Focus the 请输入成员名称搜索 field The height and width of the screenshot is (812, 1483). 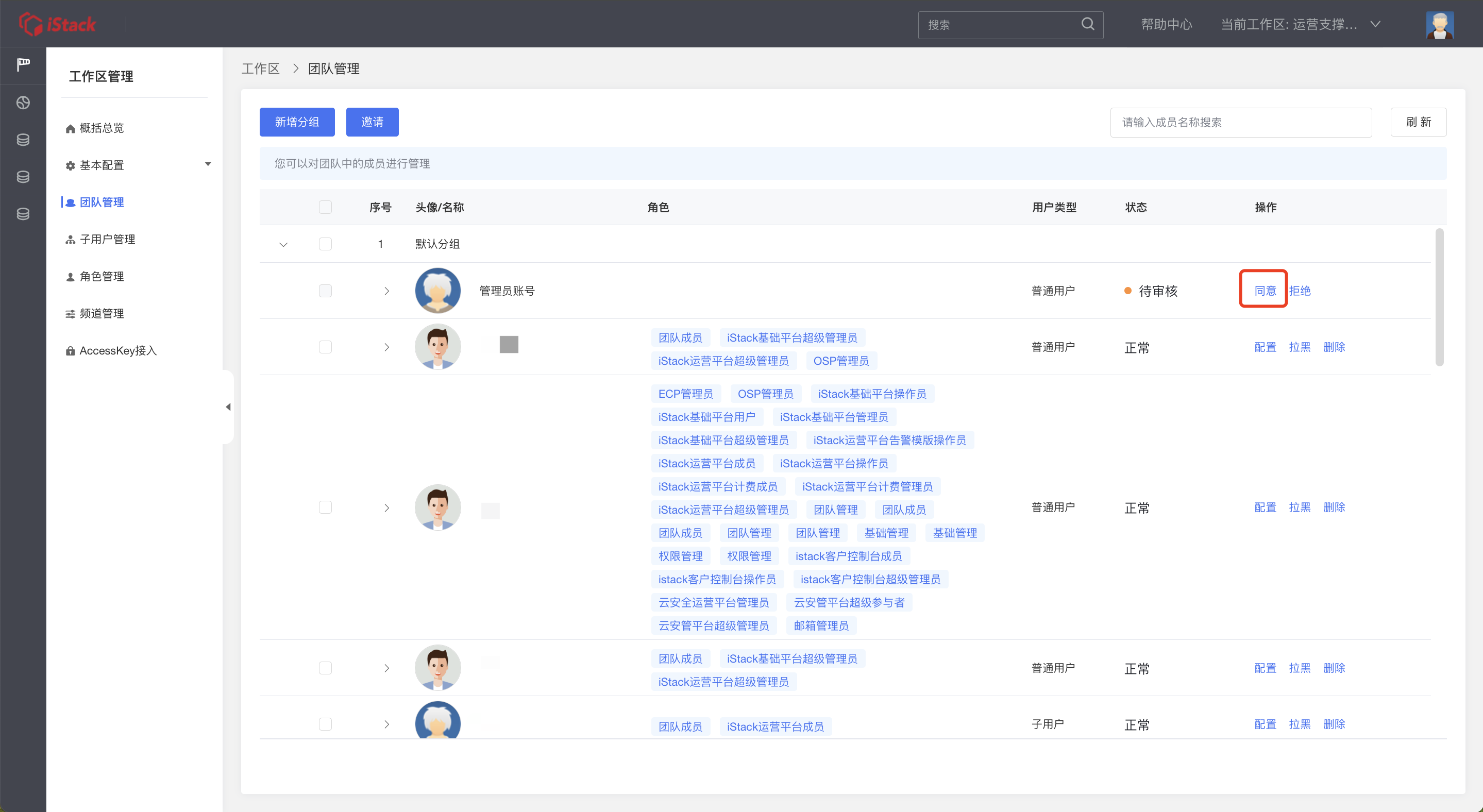click(x=1241, y=123)
